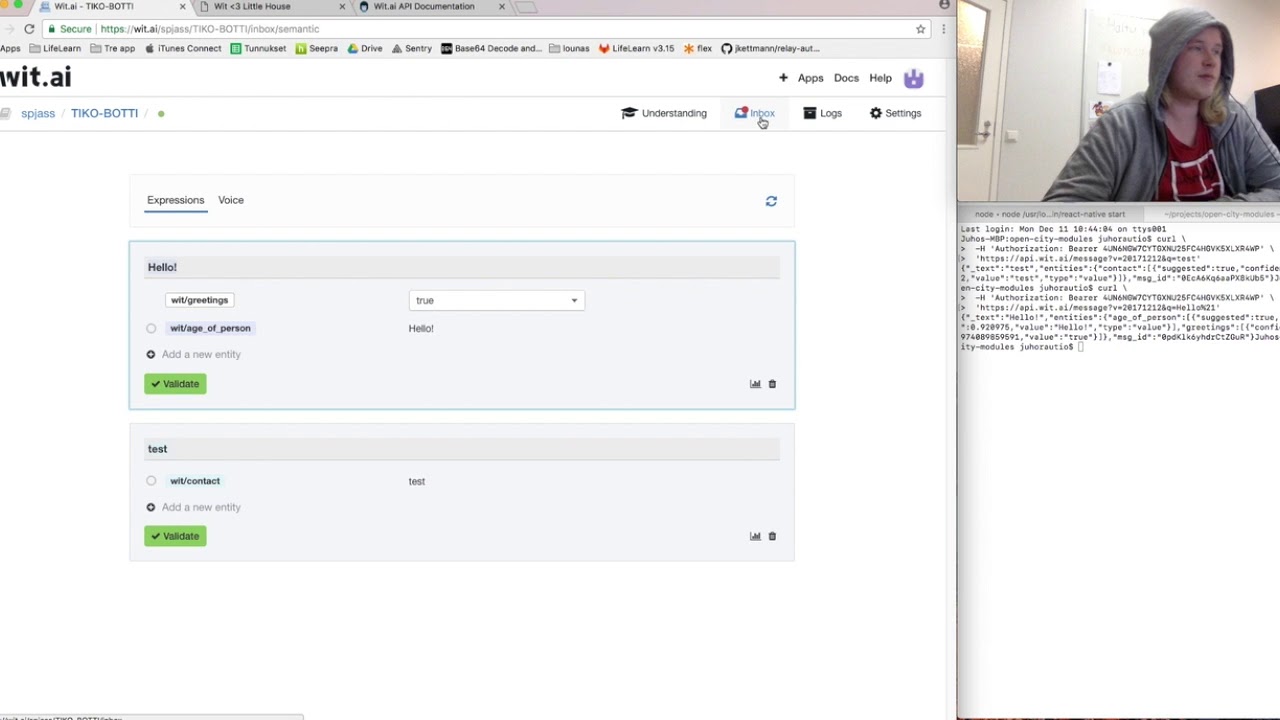Select the wit/age_of_person radio button
Screen dimensions: 1280x720
coord(151,328)
